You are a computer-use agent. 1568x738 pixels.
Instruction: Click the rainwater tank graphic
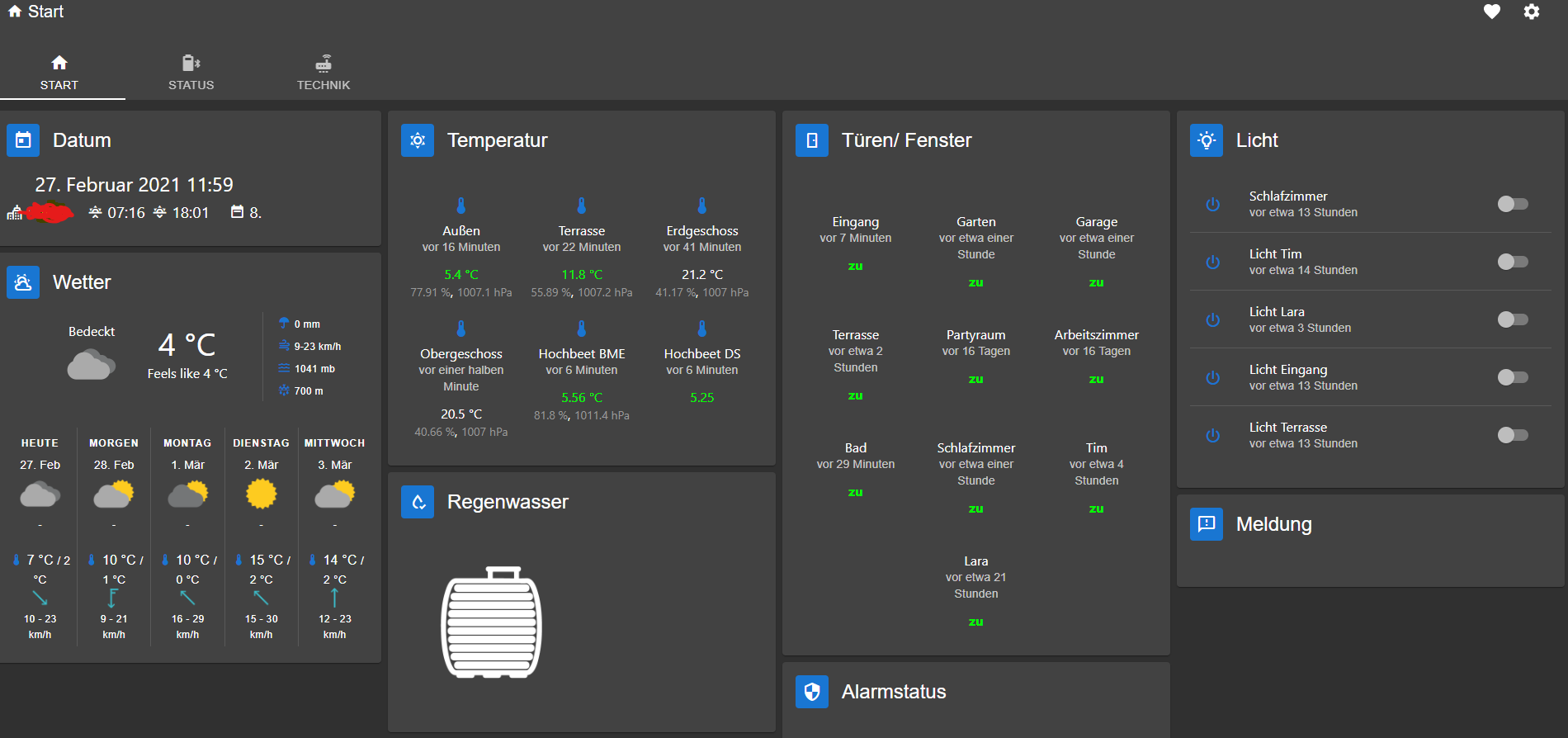[492, 622]
